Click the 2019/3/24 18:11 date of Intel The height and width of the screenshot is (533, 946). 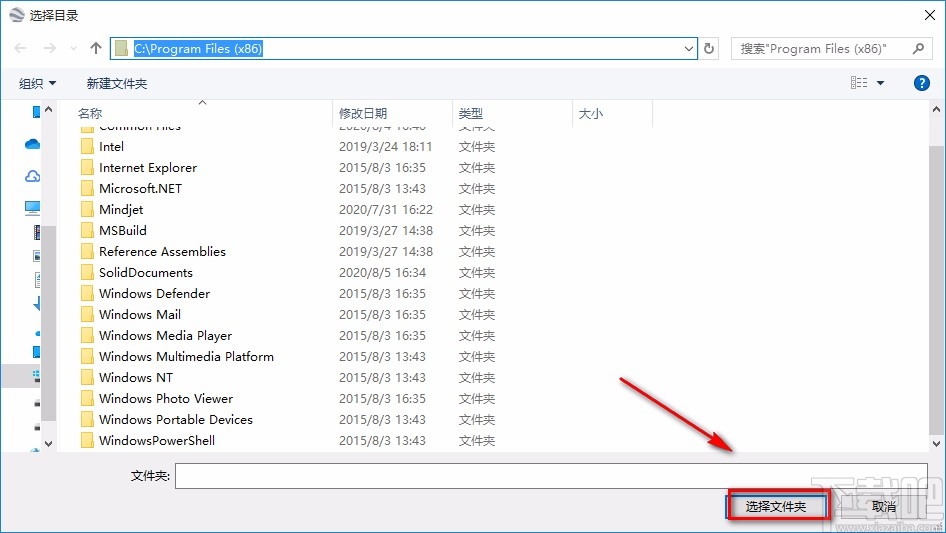tap(385, 147)
